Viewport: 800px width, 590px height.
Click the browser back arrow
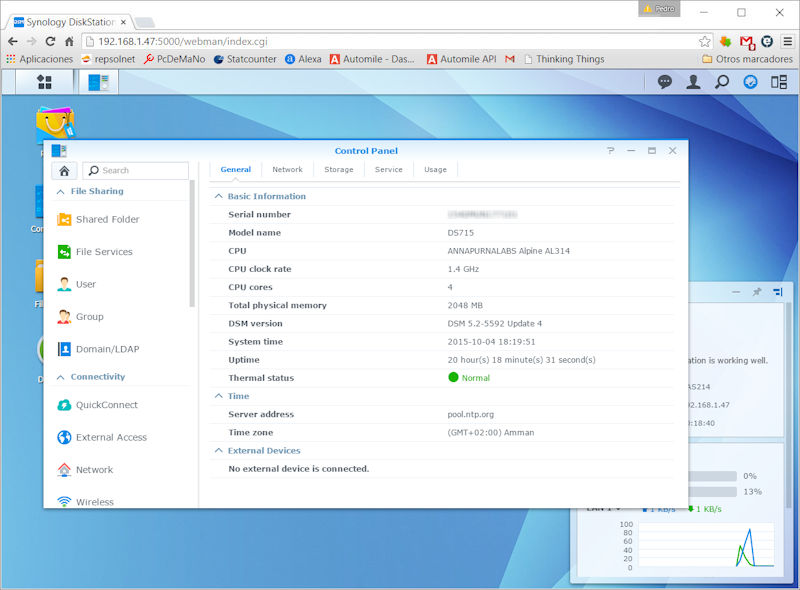click(x=13, y=41)
